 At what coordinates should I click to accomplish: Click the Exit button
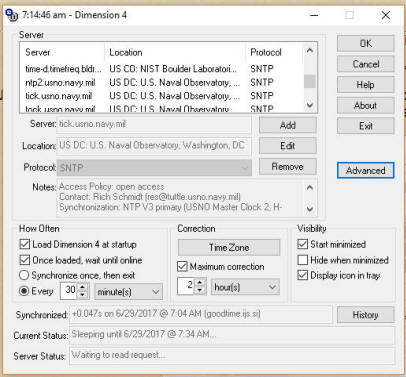point(366,126)
